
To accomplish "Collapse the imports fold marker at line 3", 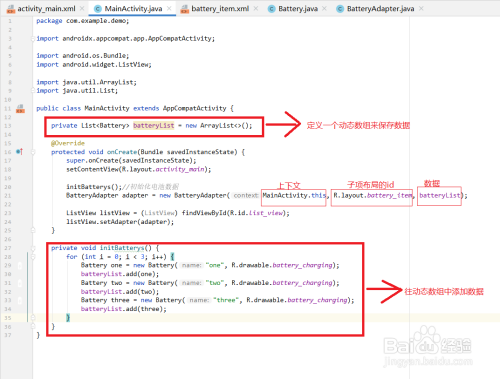I will click(33, 39).
